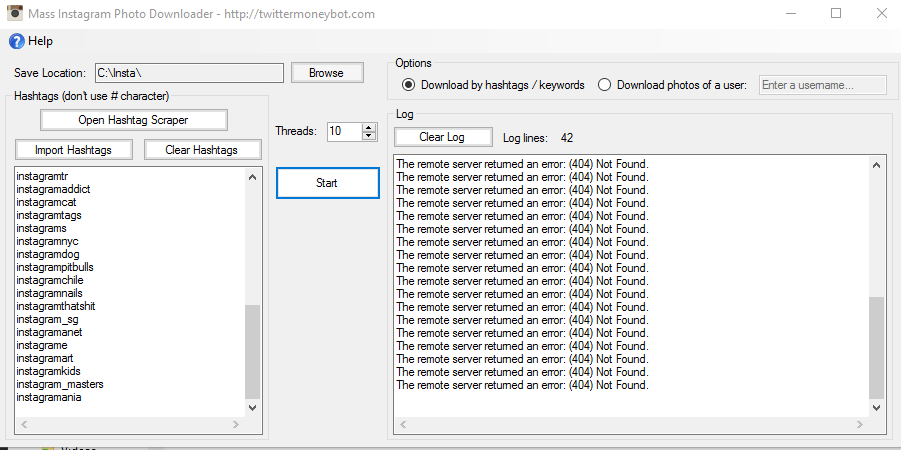Select the instagrams hashtag line
Viewport: 901px width, 450px height.
[x=41, y=228]
